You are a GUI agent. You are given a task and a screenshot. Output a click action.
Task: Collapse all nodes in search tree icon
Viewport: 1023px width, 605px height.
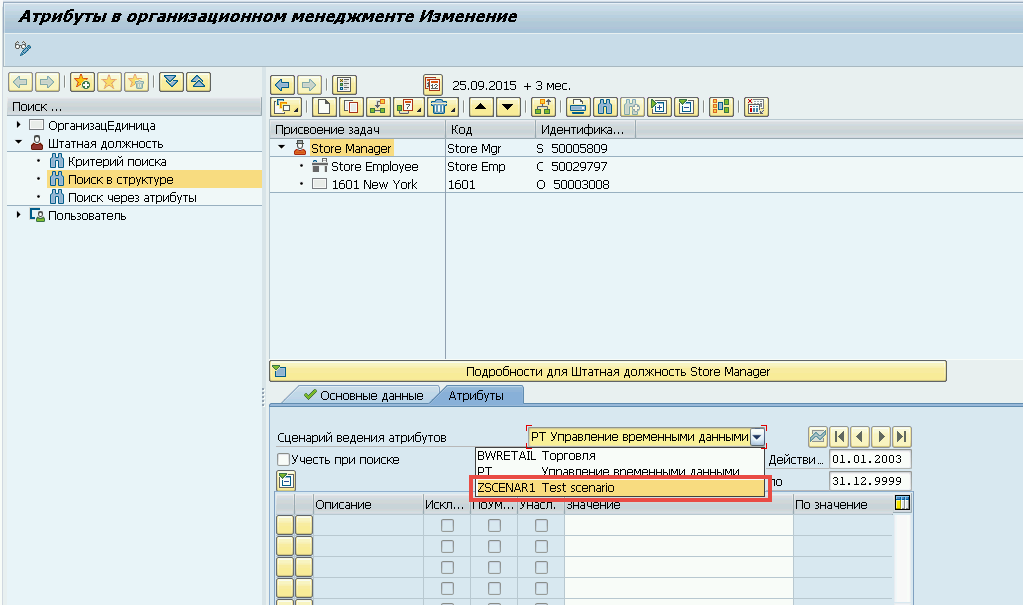coord(198,82)
